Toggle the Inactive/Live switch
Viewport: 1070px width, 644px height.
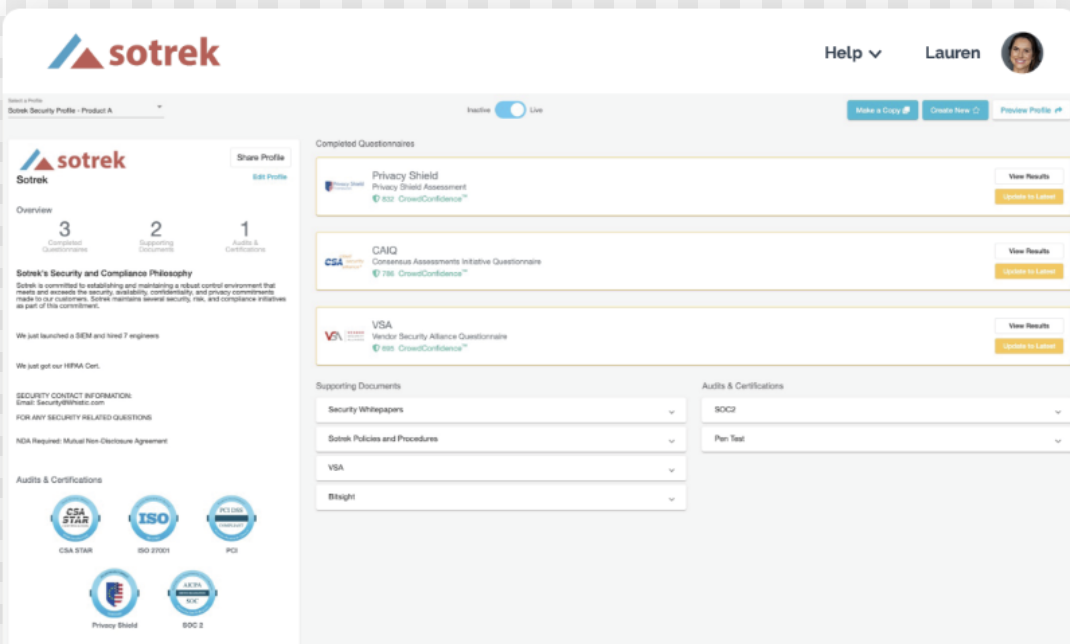point(510,110)
